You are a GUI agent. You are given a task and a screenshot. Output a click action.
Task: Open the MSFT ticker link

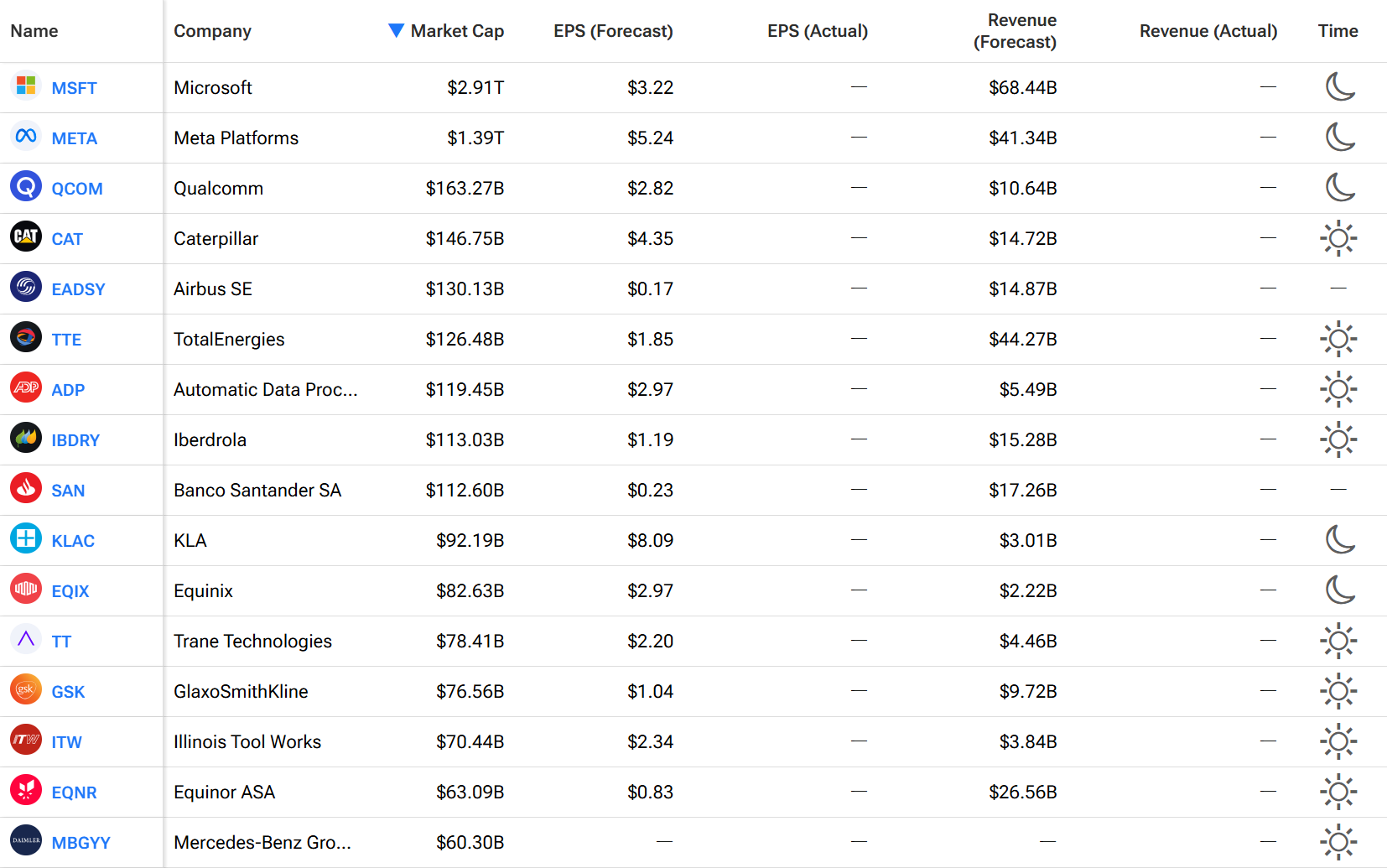(x=75, y=88)
